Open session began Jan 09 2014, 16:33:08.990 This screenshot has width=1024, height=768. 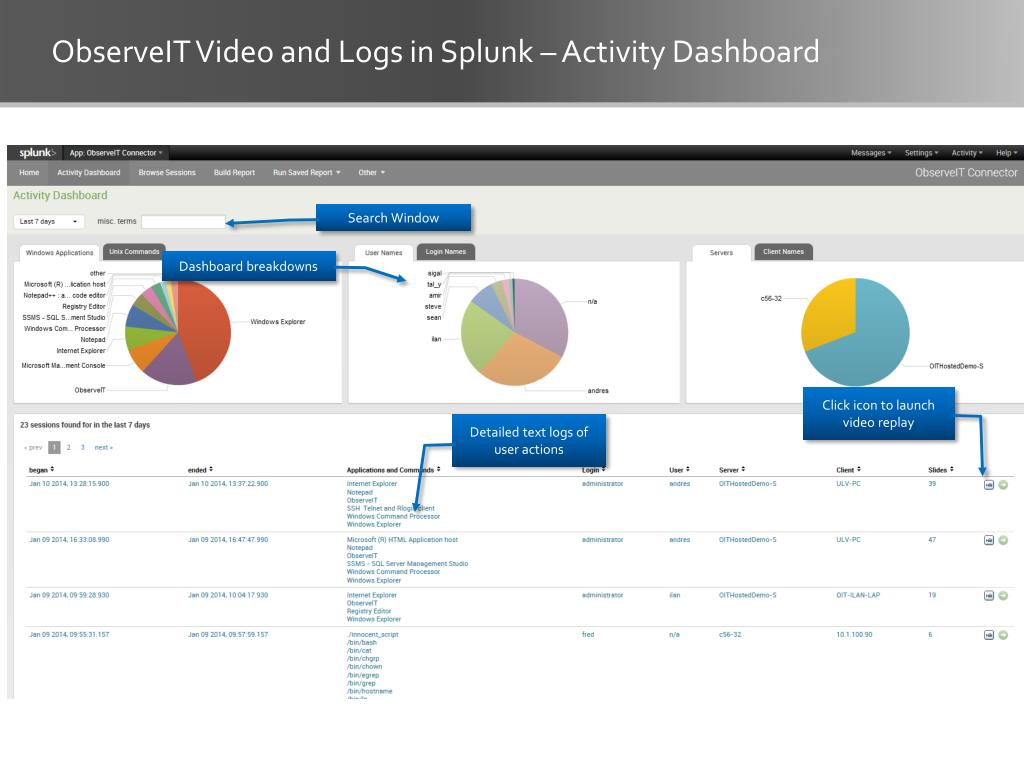(69, 540)
